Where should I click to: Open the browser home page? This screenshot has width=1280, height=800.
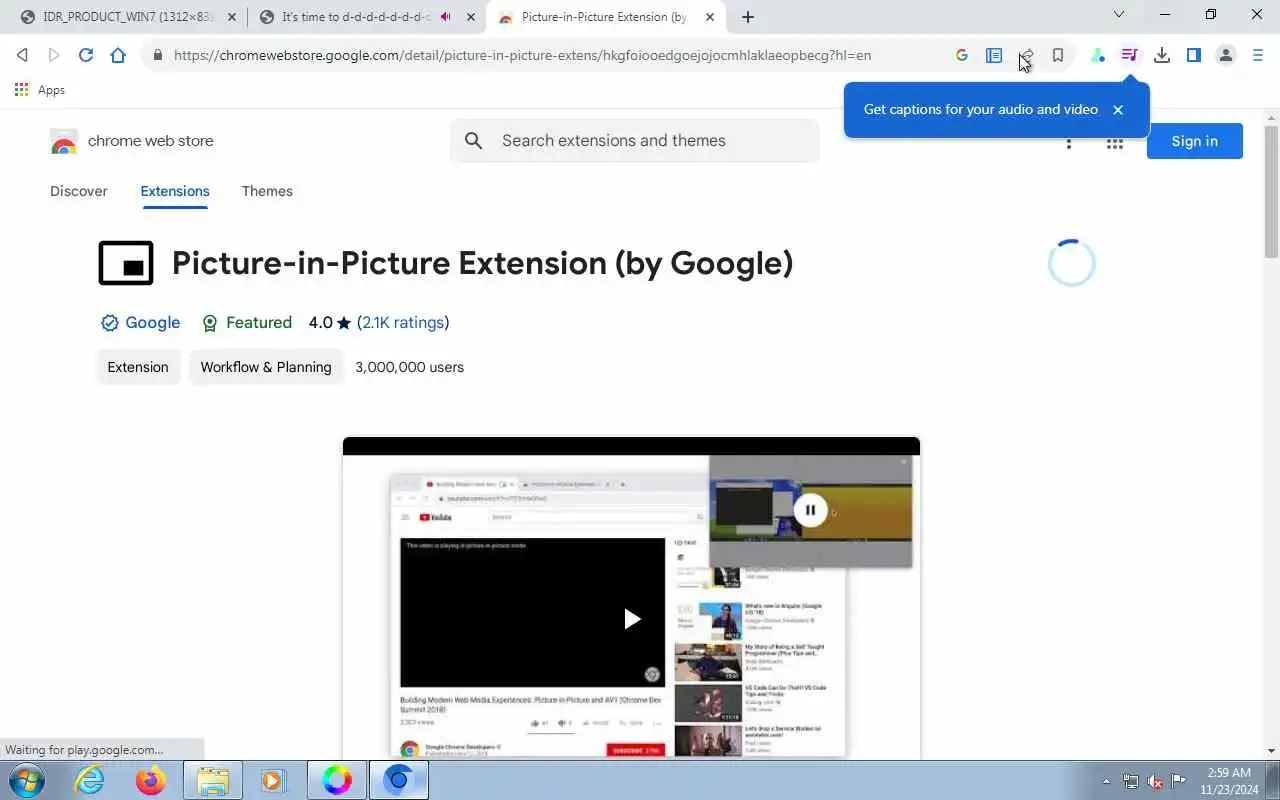point(118,55)
